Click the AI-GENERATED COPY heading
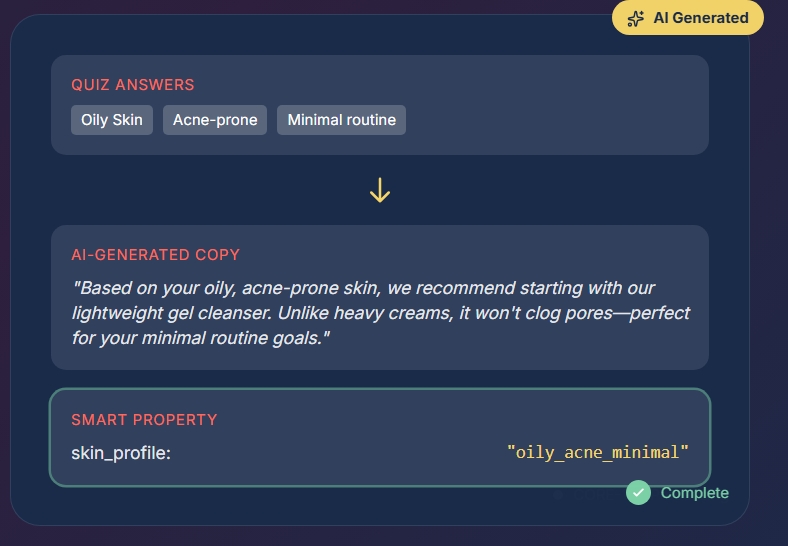 155,255
